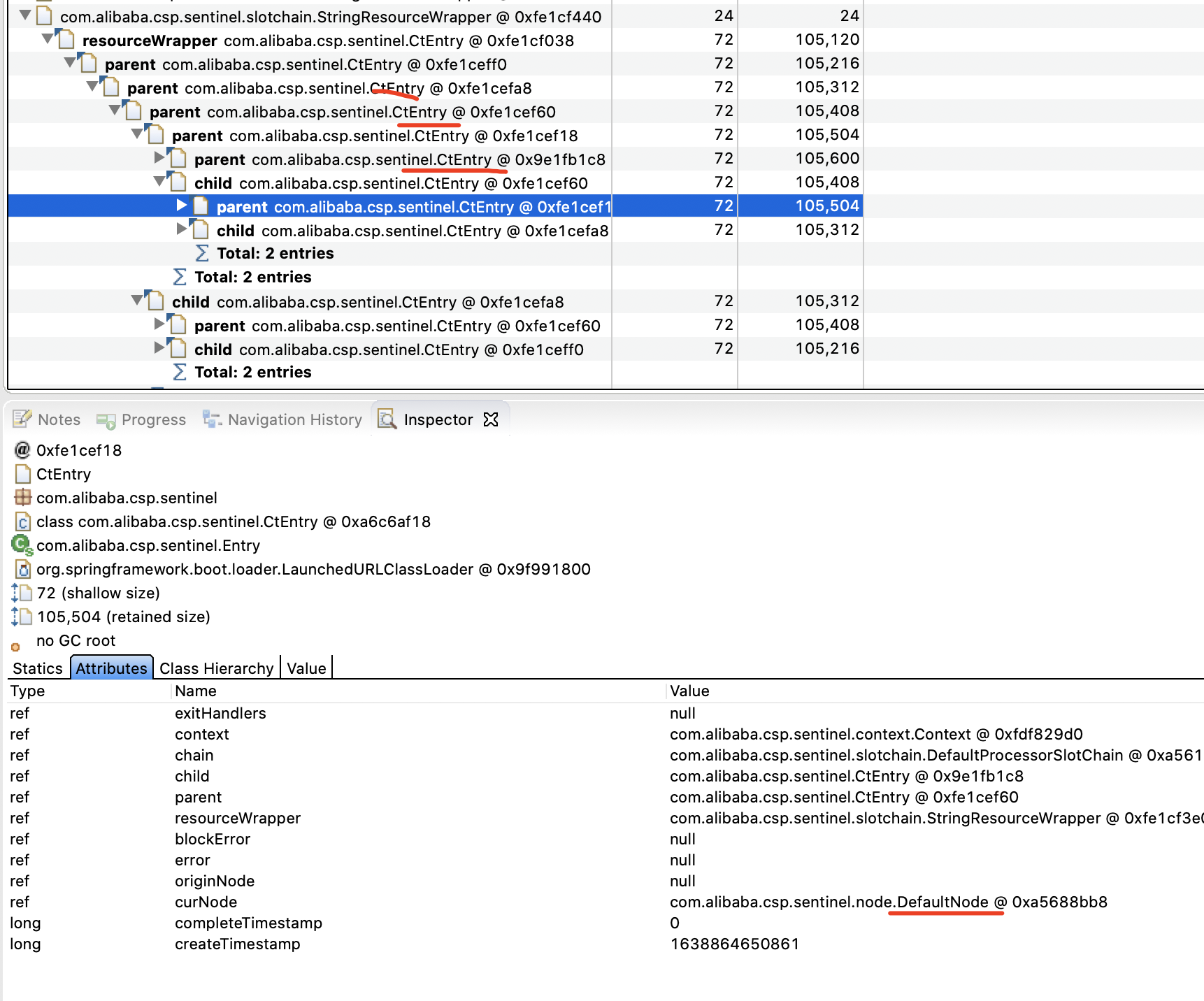Viewport: 1204px width, 1001px height.
Task: Click the Inspector magnifier icon
Action: tap(387, 419)
